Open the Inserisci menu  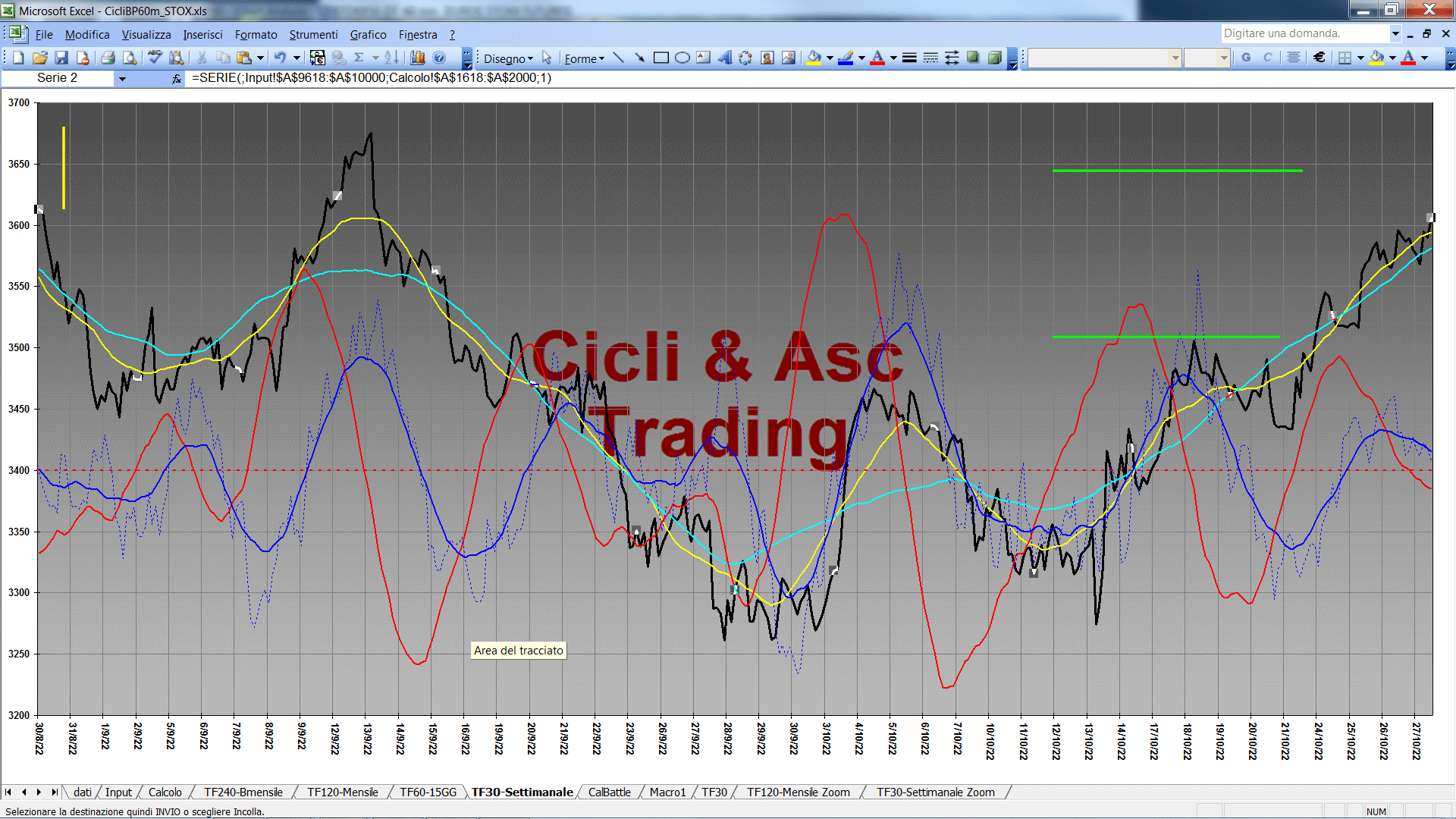click(x=202, y=34)
